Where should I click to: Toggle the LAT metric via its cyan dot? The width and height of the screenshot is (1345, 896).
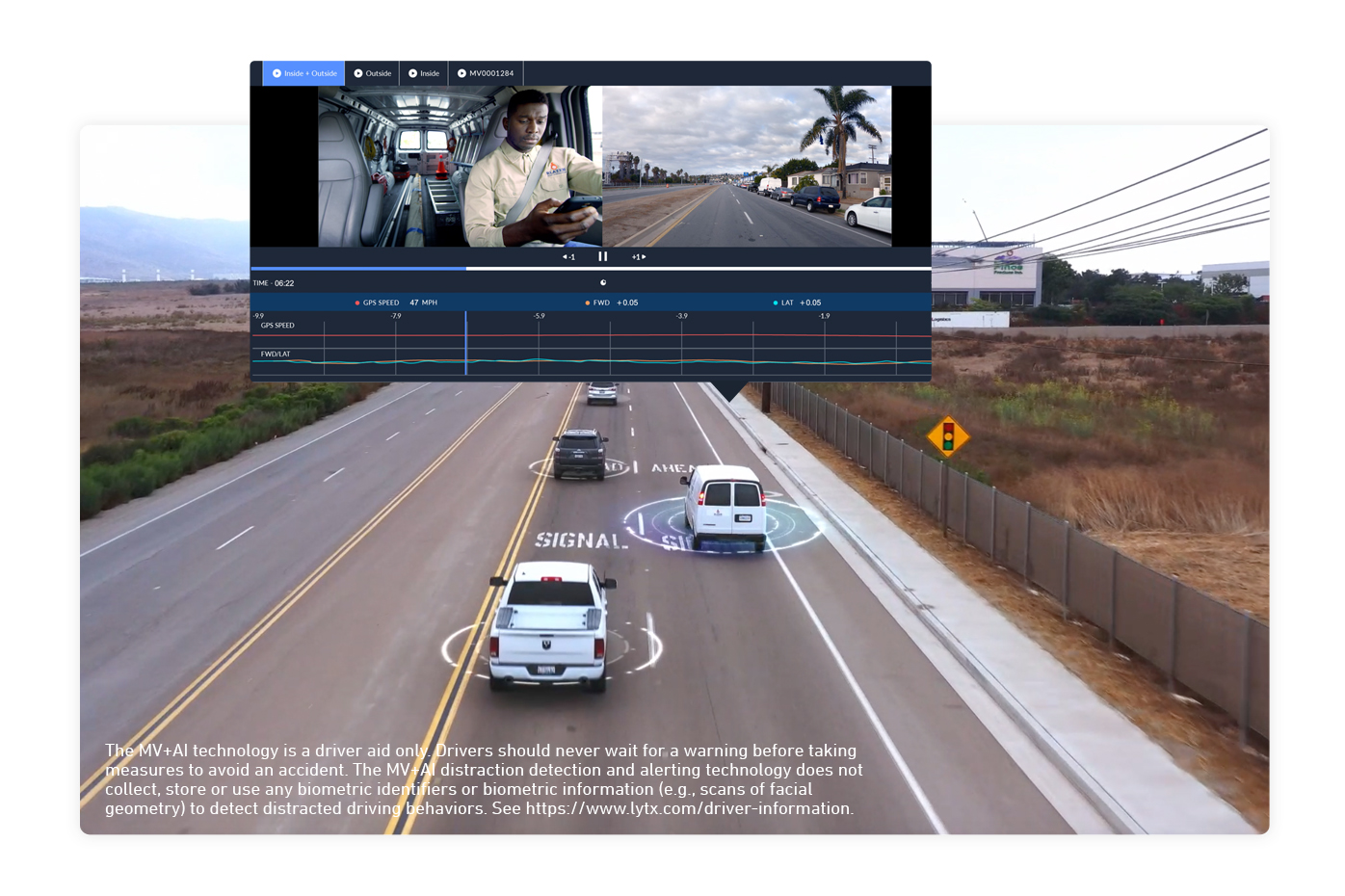pyautogui.click(x=776, y=303)
